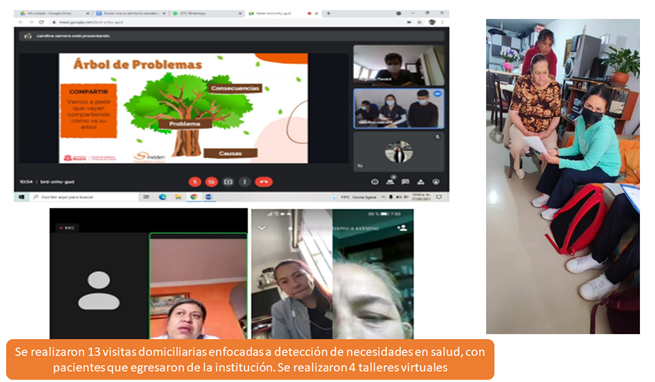Bookmark the page with the star icon

pos(419,22)
